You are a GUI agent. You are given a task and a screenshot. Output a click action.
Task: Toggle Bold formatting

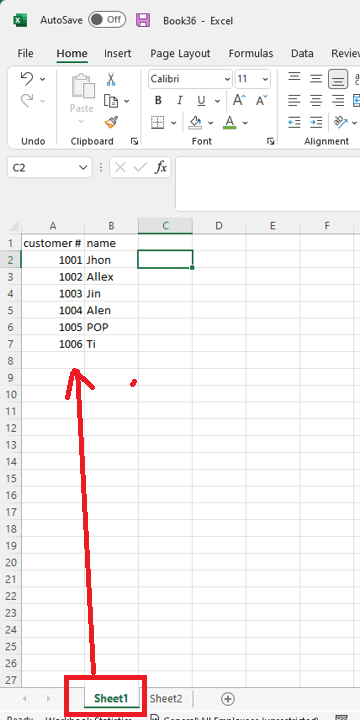(158, 101)
